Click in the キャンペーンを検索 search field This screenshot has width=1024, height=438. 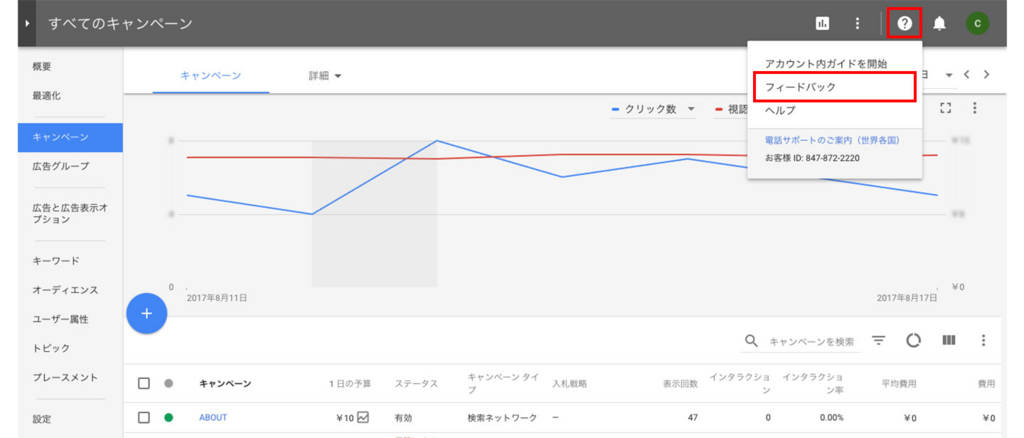coord(811,341)
